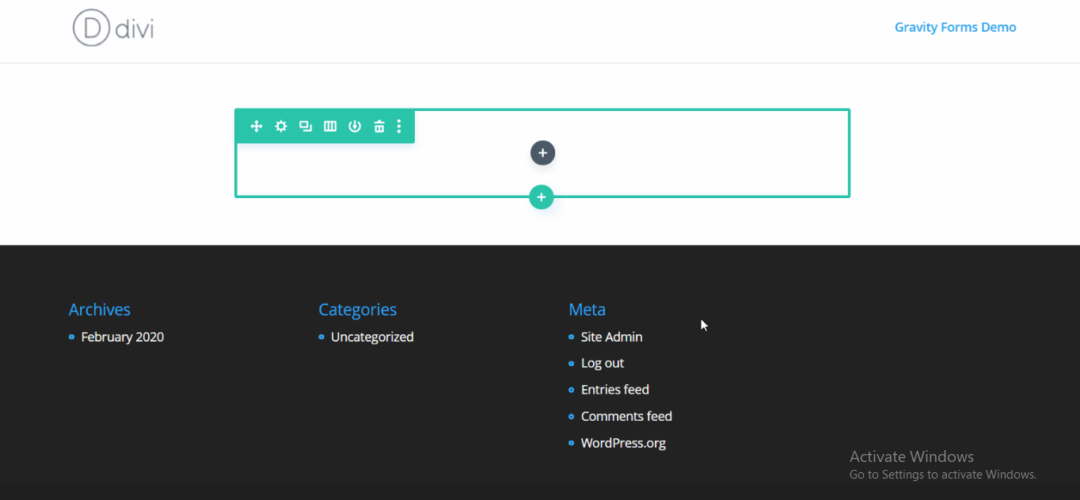Image resolution: width=1080 pixels, height=500 pixels.
Task: Click the Archives footer heading
Action: pos(99,310)
